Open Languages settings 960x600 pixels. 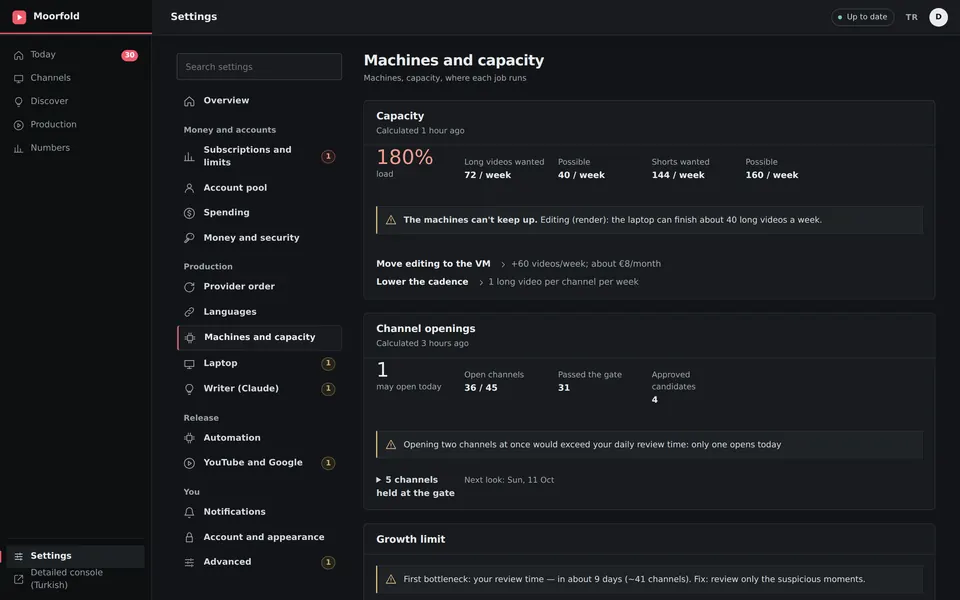tap(259, 312)
